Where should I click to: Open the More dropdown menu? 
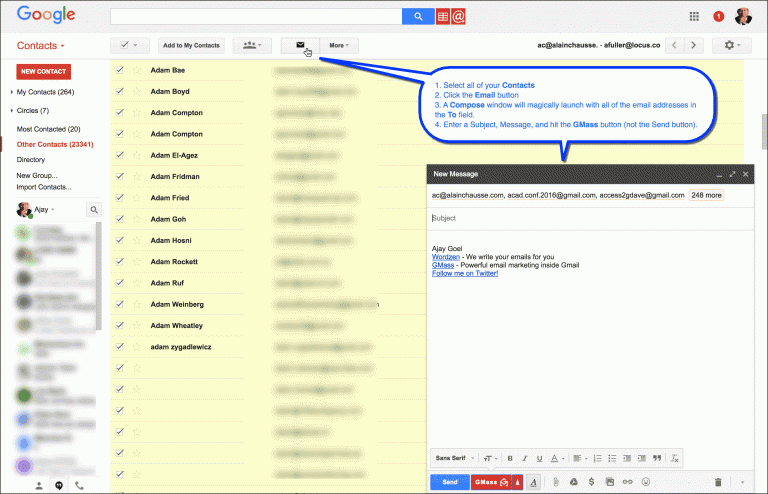click(x=340, y=45)
